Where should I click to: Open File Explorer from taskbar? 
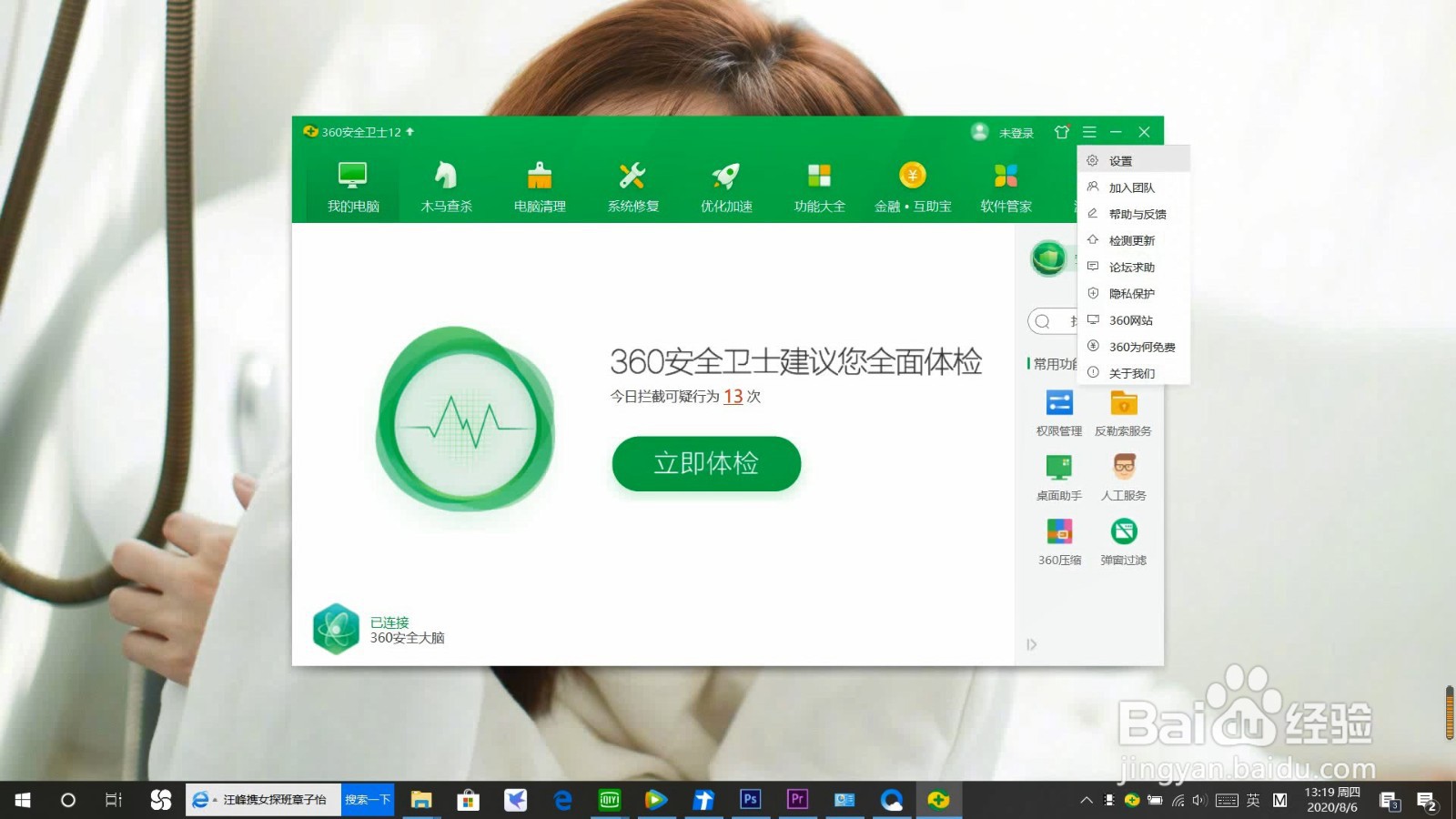pos(420,800)
